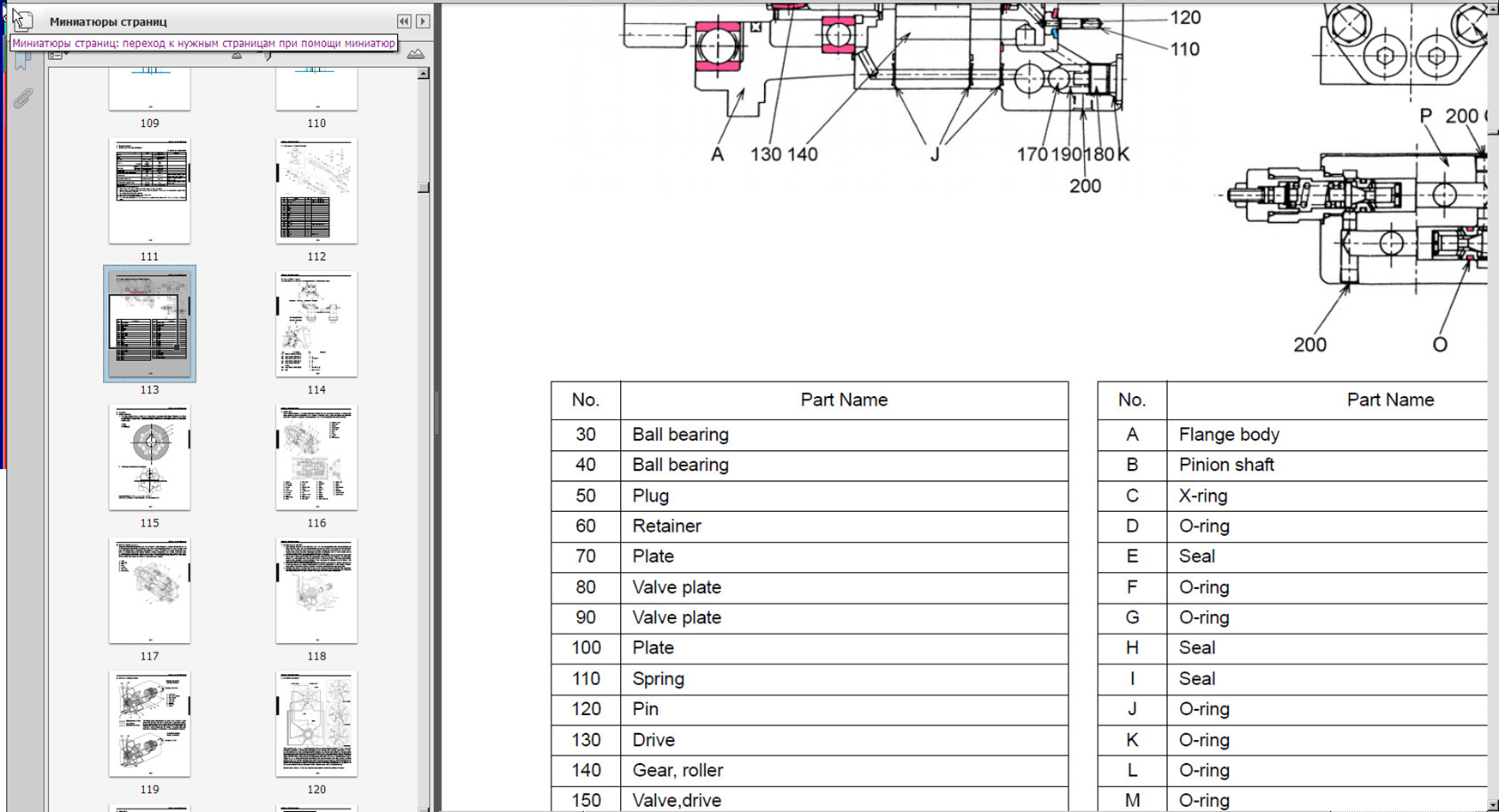The height and width of the screenshot is (812, 1499).
Task: Click the thumbnail size slider handle
Action: [268, 56]
